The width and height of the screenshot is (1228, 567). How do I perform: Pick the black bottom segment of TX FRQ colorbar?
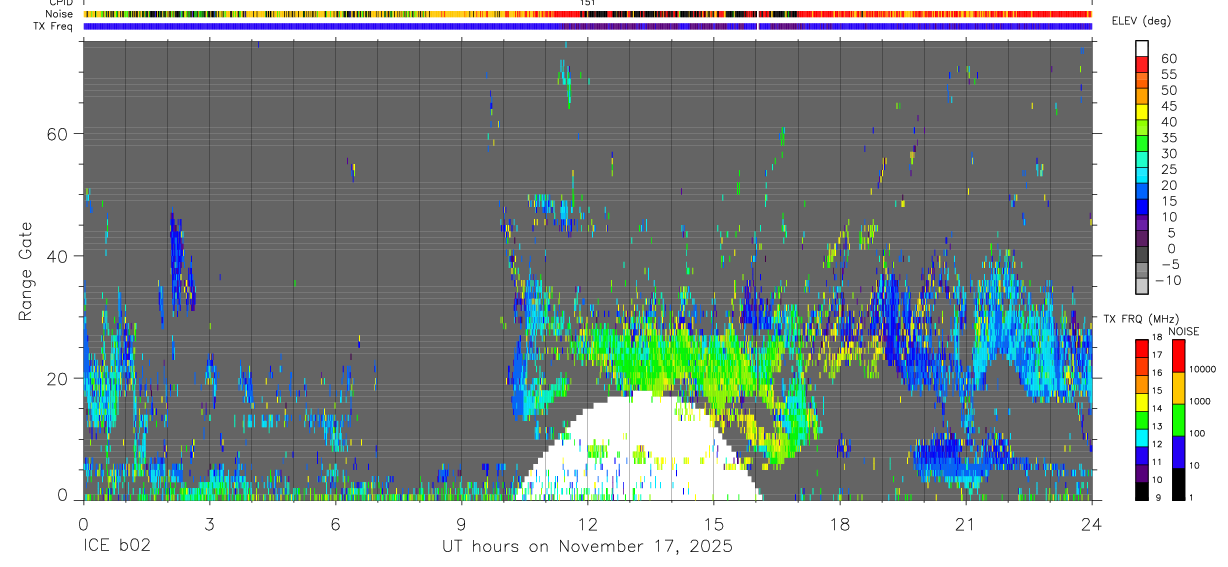click(1142, 491)
